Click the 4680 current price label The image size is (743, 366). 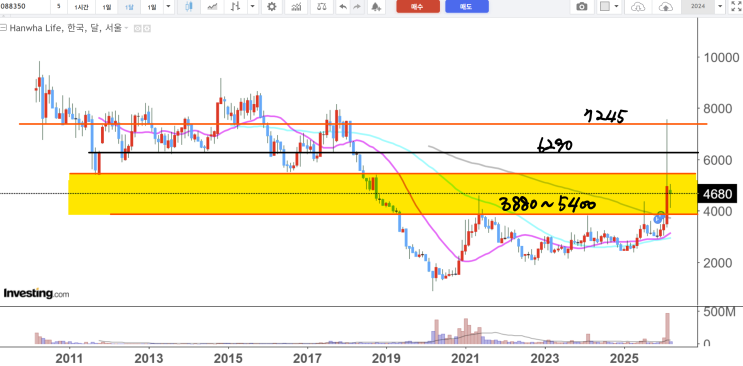coord(717,194)
